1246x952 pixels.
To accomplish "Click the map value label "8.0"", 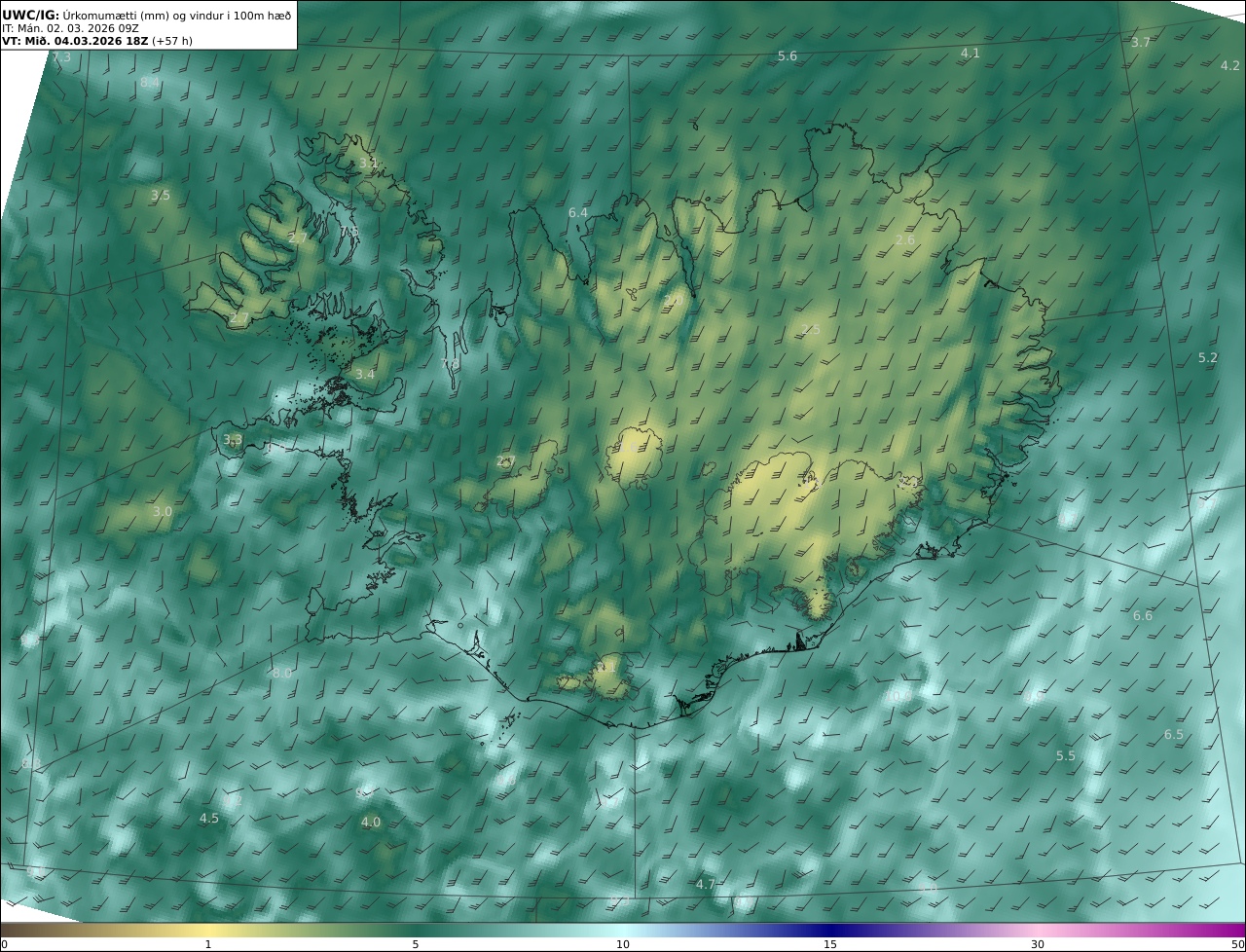I will coord(282,674).
